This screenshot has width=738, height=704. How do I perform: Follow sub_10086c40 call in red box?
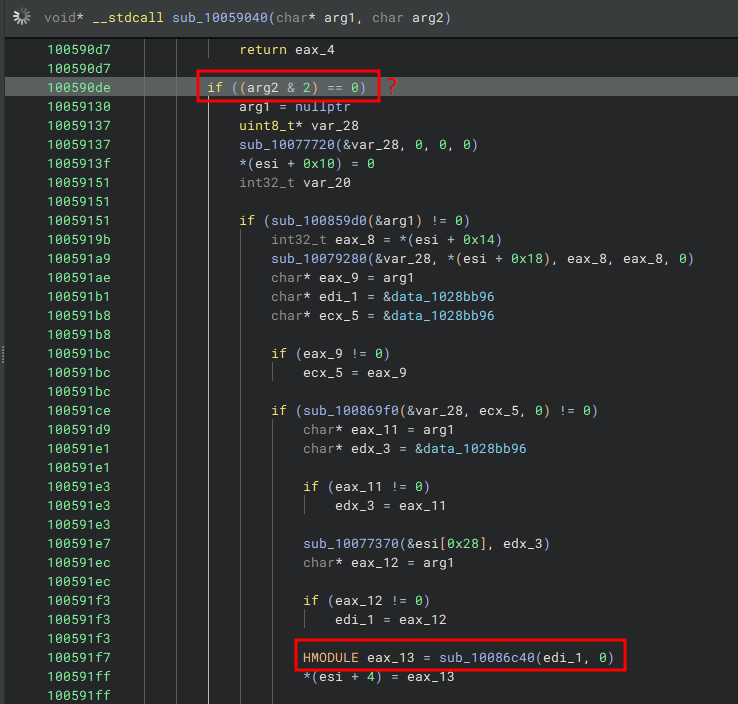pos(487,657)
